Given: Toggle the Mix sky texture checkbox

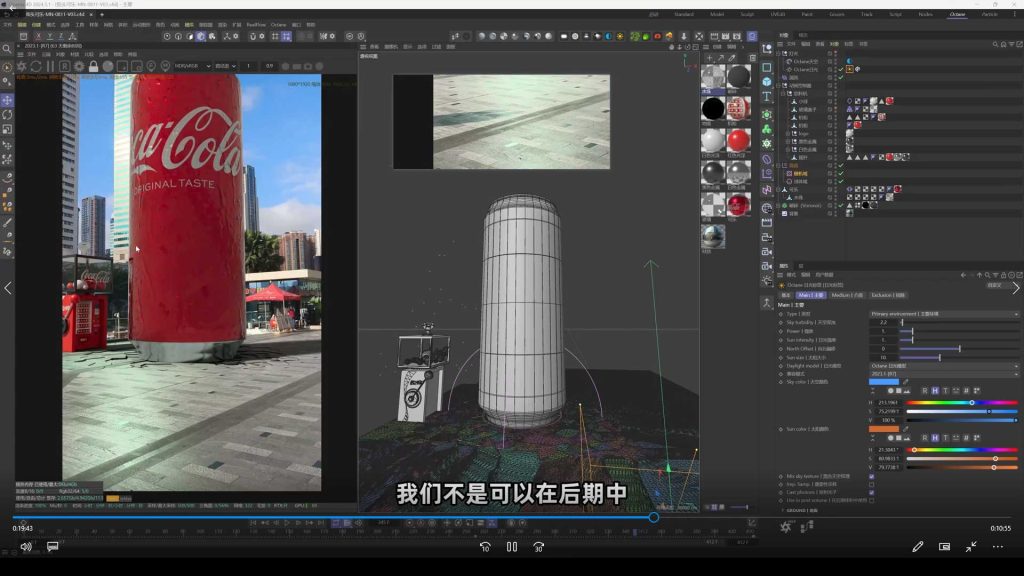Looking at the screenshot, I should click(871, 476).
